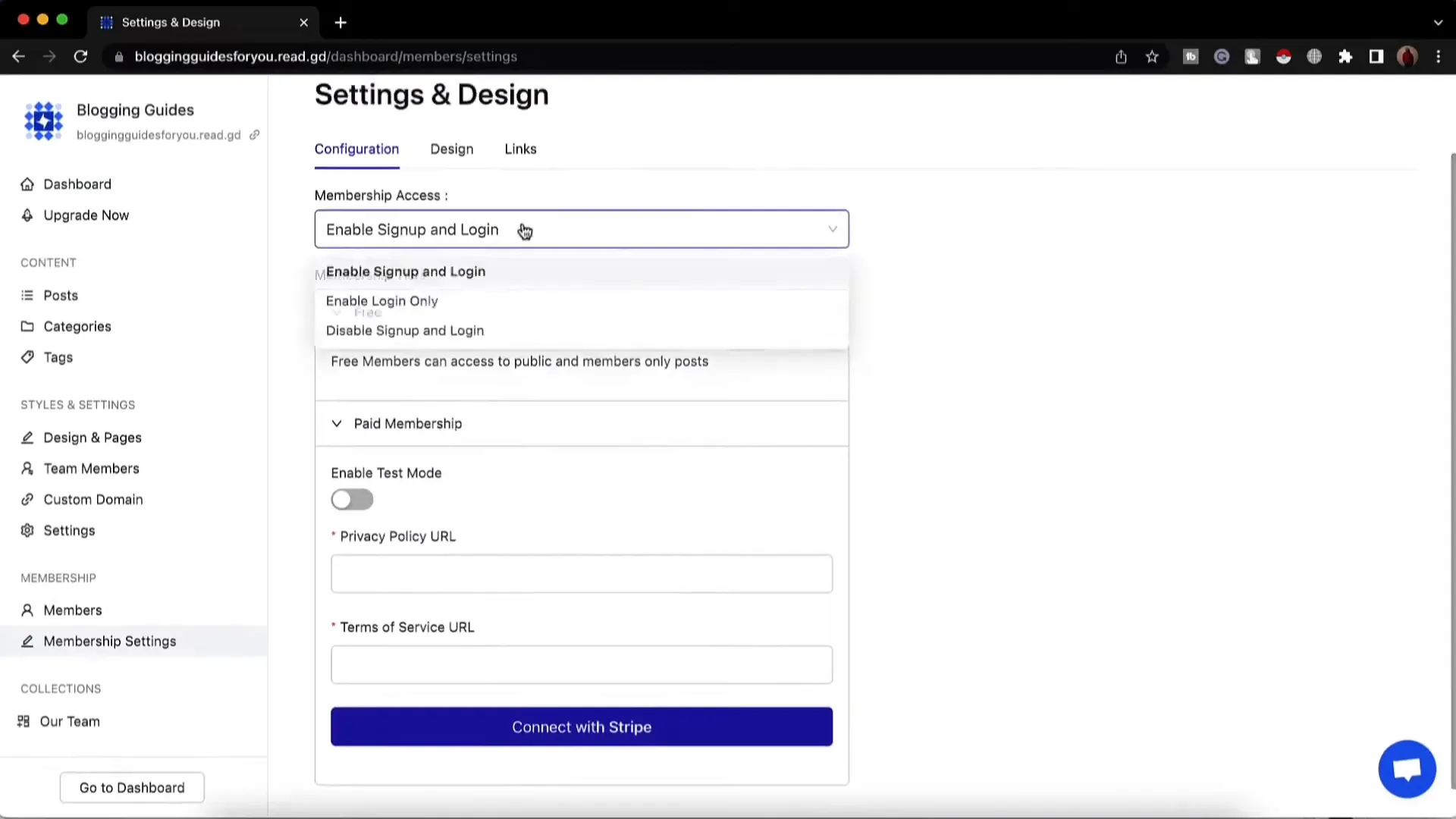Switch to the Design tab
Screen dimensions: 1456x819
[452, 149]
